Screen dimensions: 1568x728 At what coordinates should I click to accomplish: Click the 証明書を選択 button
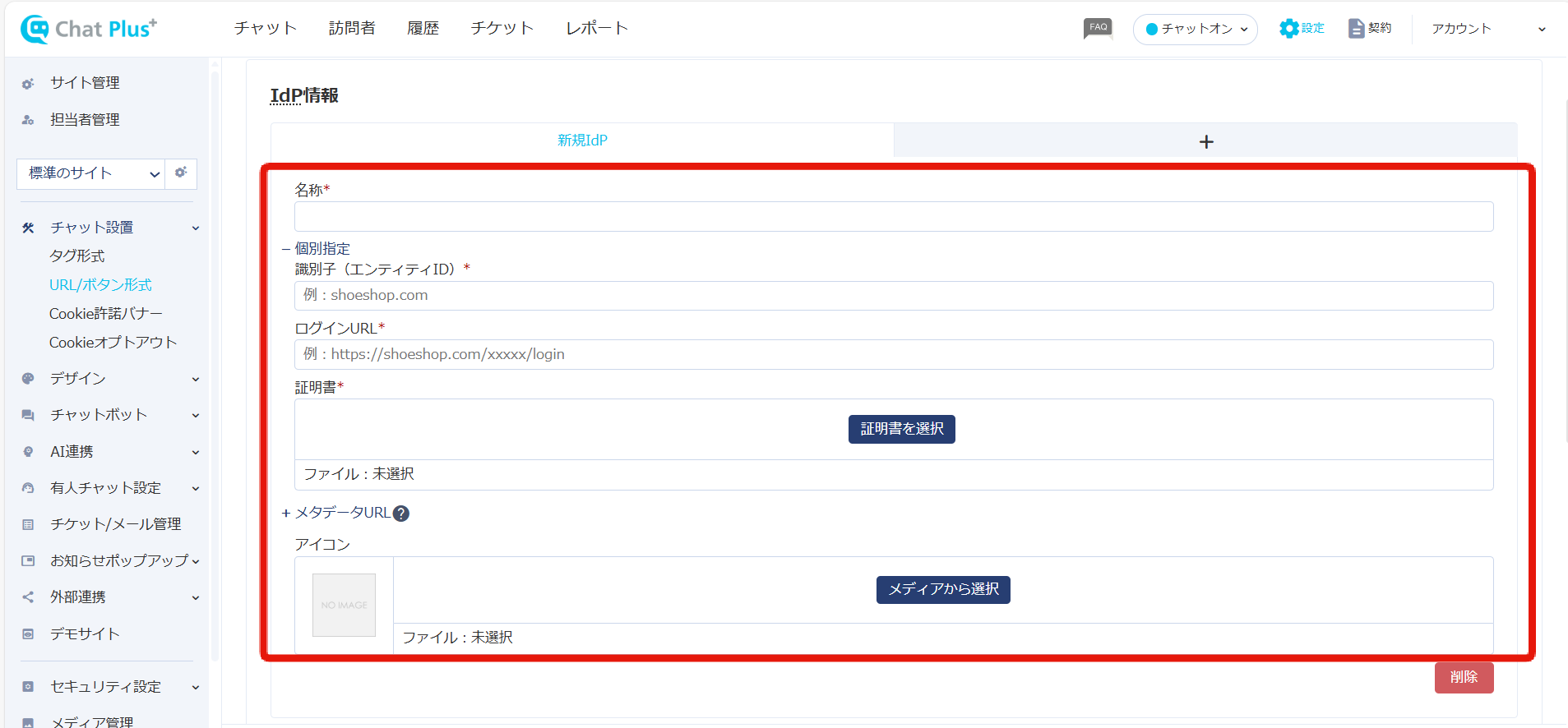pyautogui.click(x=901, y=429)
